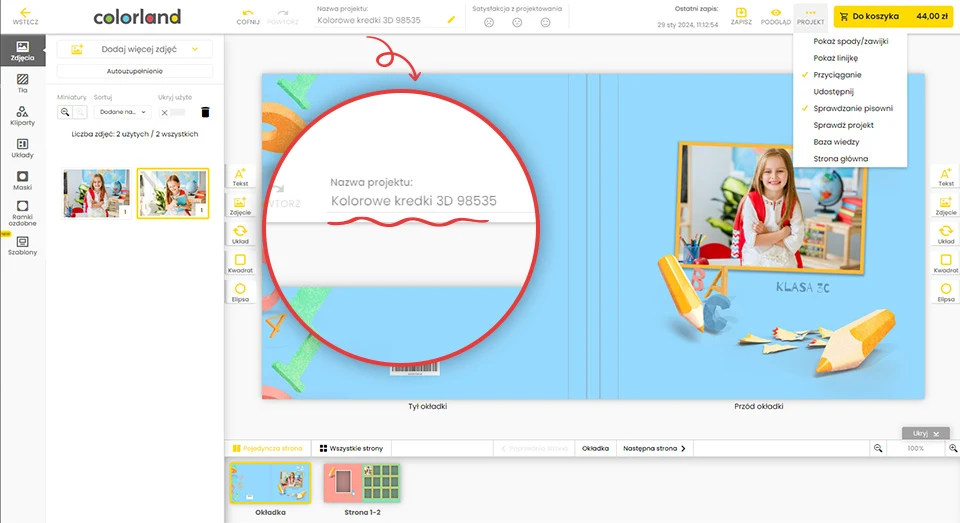Toggle Pokaż linijkę option
The height and width of the screenshot is (523, 960).
point(835,58)
